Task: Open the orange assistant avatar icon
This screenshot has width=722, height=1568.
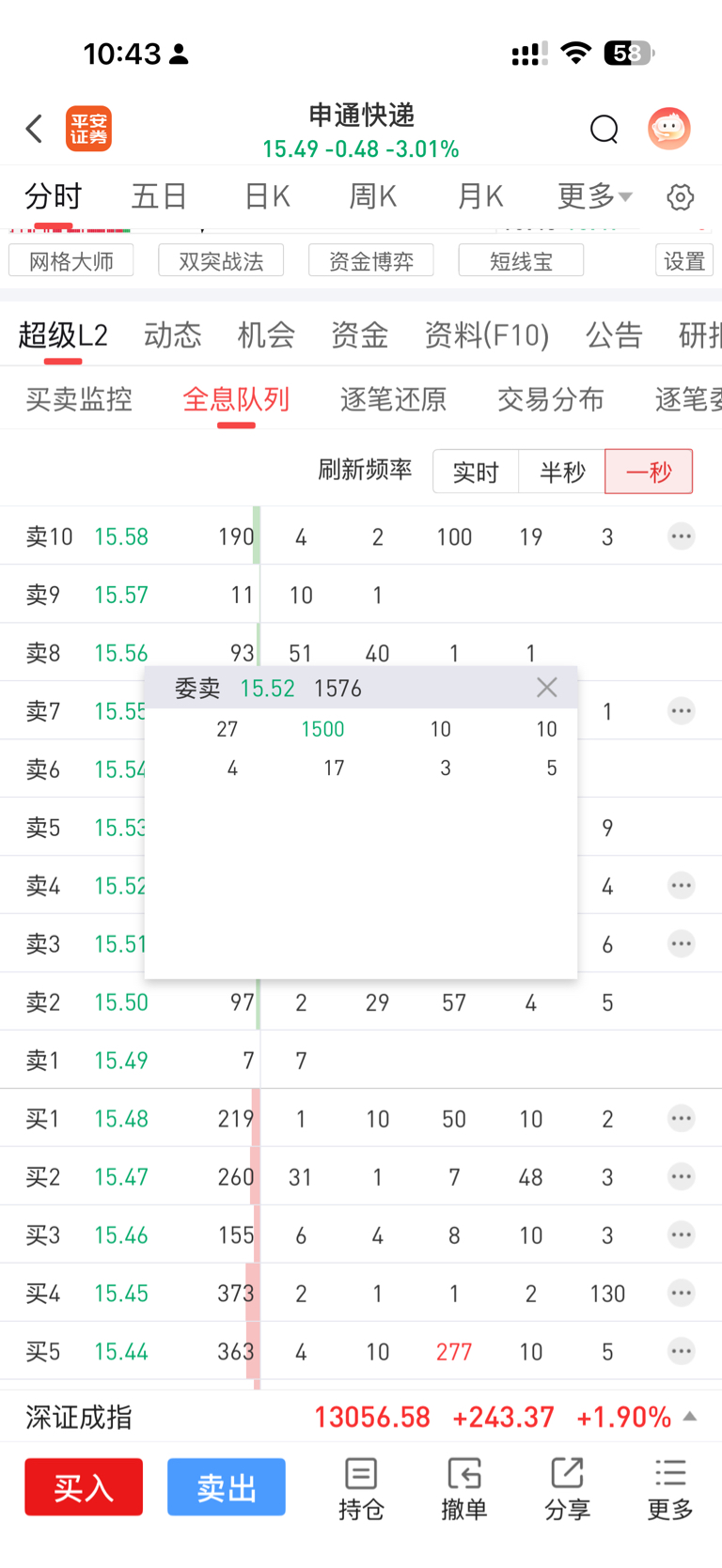Action: 668,129
